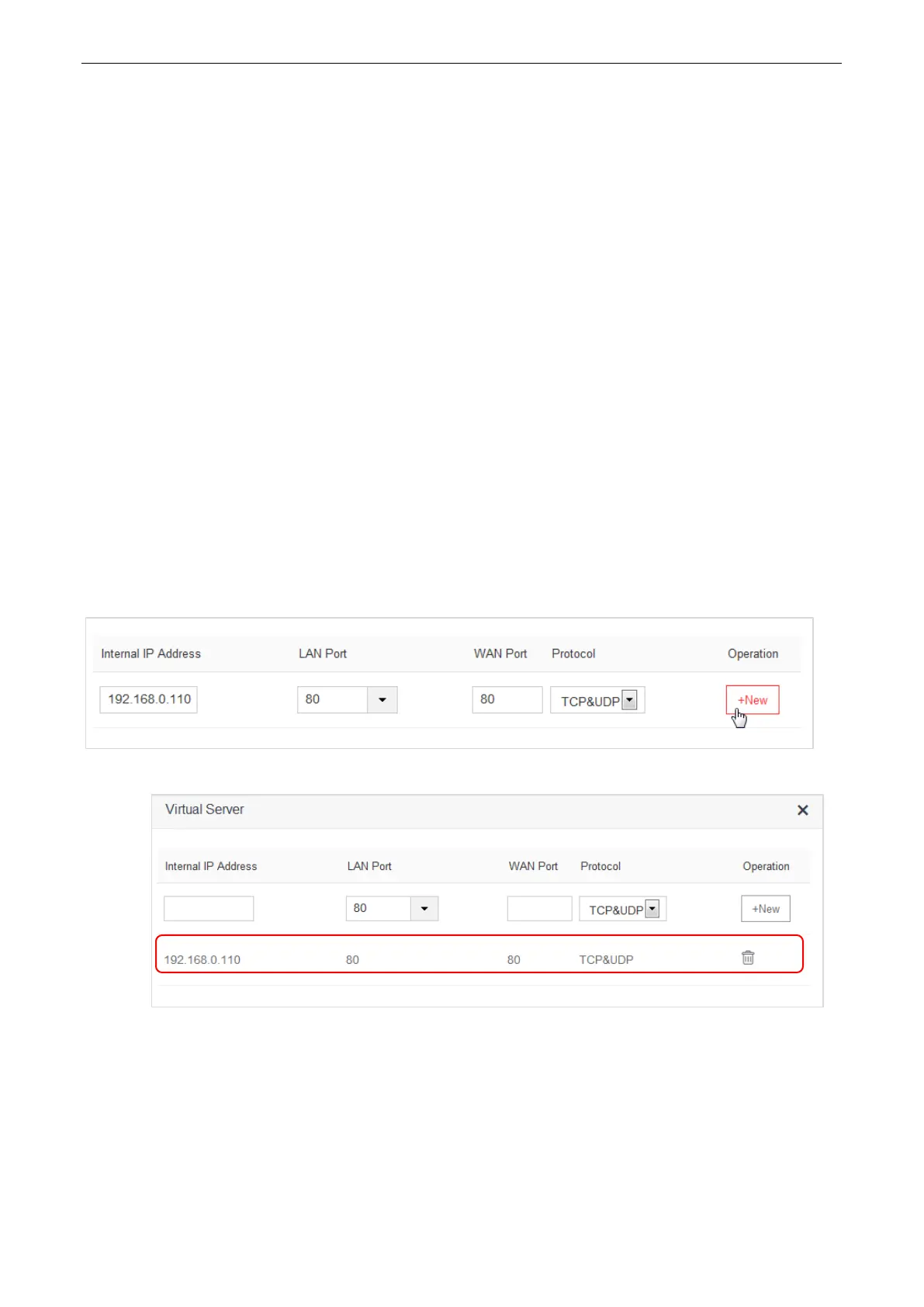Image resolution: width=924 pixels, height=1307 pixels.
Task: Click the red +New button in upper panel
Action: coord(753,700)
